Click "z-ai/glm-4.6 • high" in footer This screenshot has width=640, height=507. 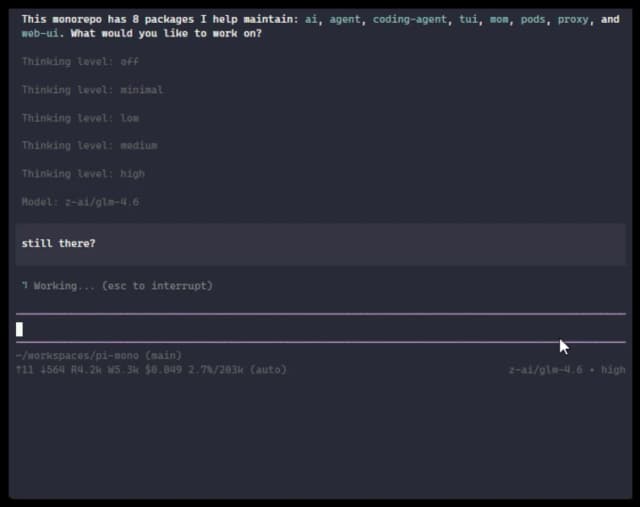pos(567,370)
